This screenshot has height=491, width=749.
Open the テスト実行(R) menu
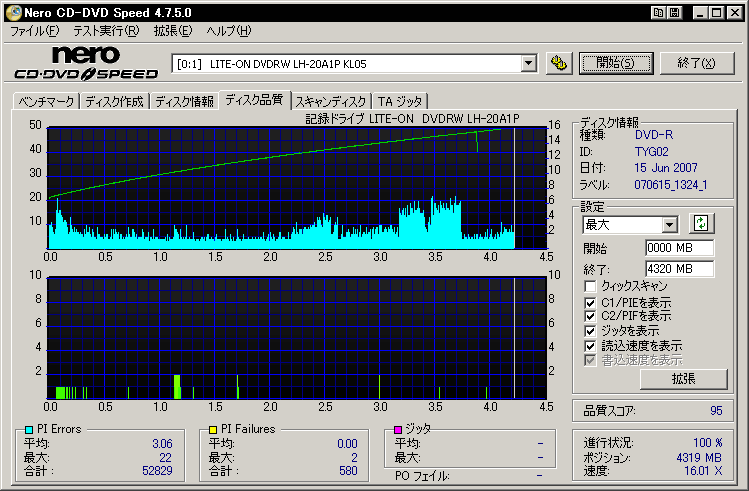(x=106, y=31)
